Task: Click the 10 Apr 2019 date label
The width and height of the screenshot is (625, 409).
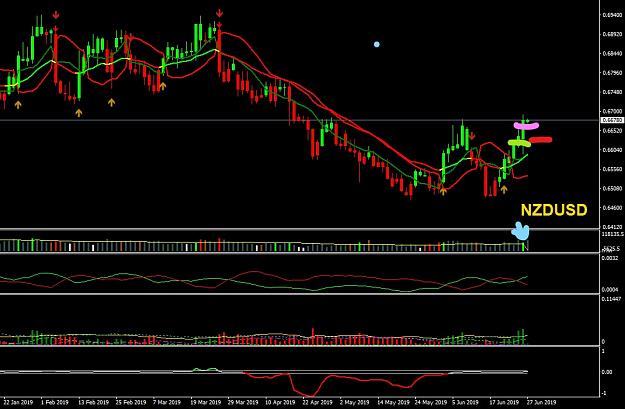Action: [x=280, y=402]
